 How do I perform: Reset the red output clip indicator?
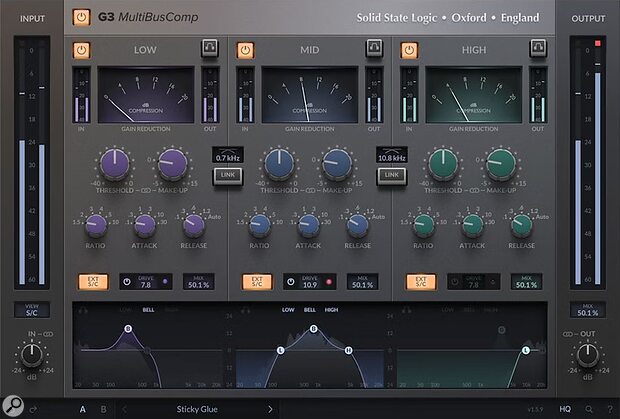click(x=597, y=43)
